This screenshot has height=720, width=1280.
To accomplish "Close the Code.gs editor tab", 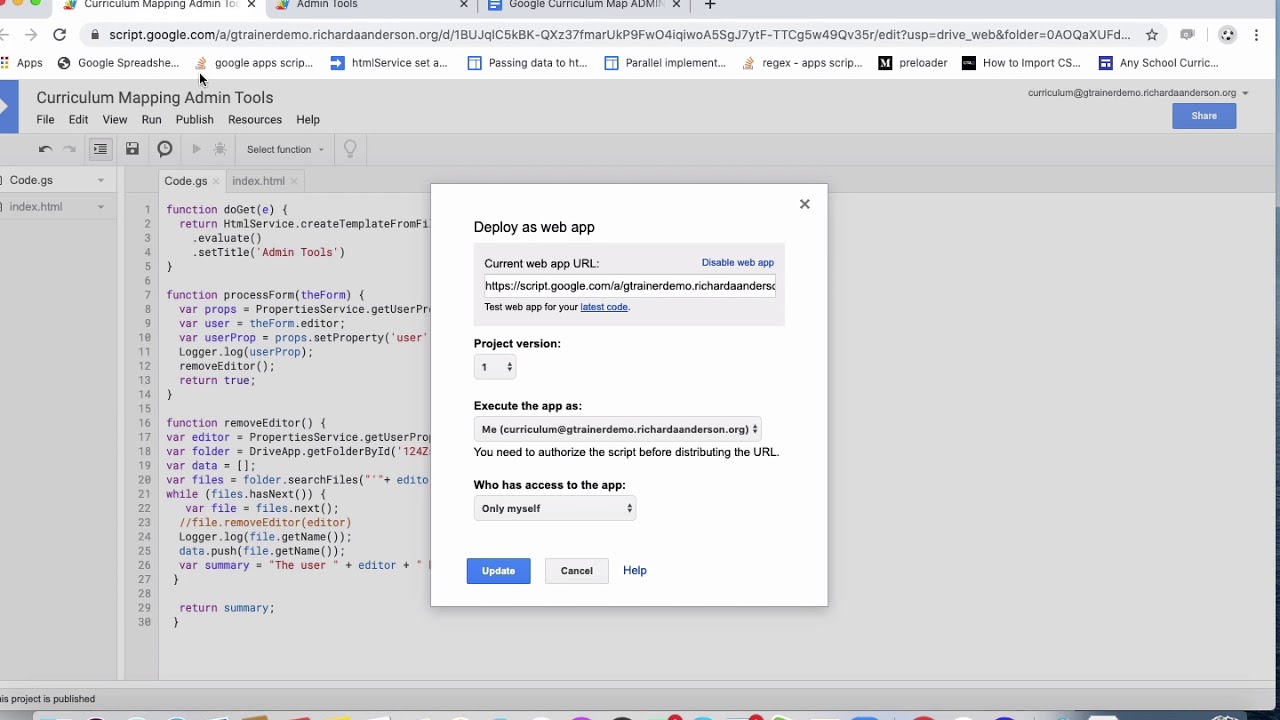I will point(216,182).
